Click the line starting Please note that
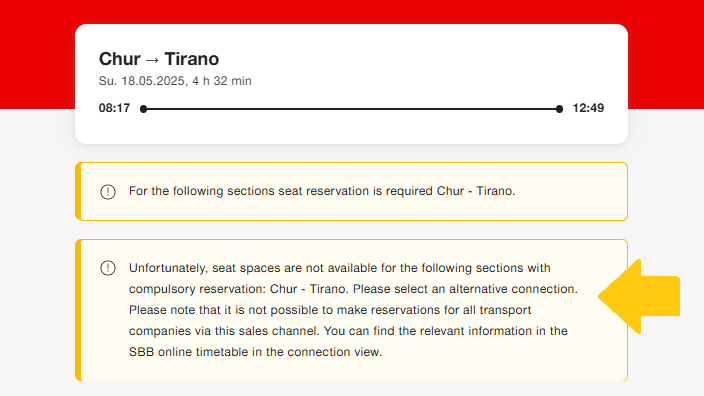704x396 pixels. [x=330, y=310]
